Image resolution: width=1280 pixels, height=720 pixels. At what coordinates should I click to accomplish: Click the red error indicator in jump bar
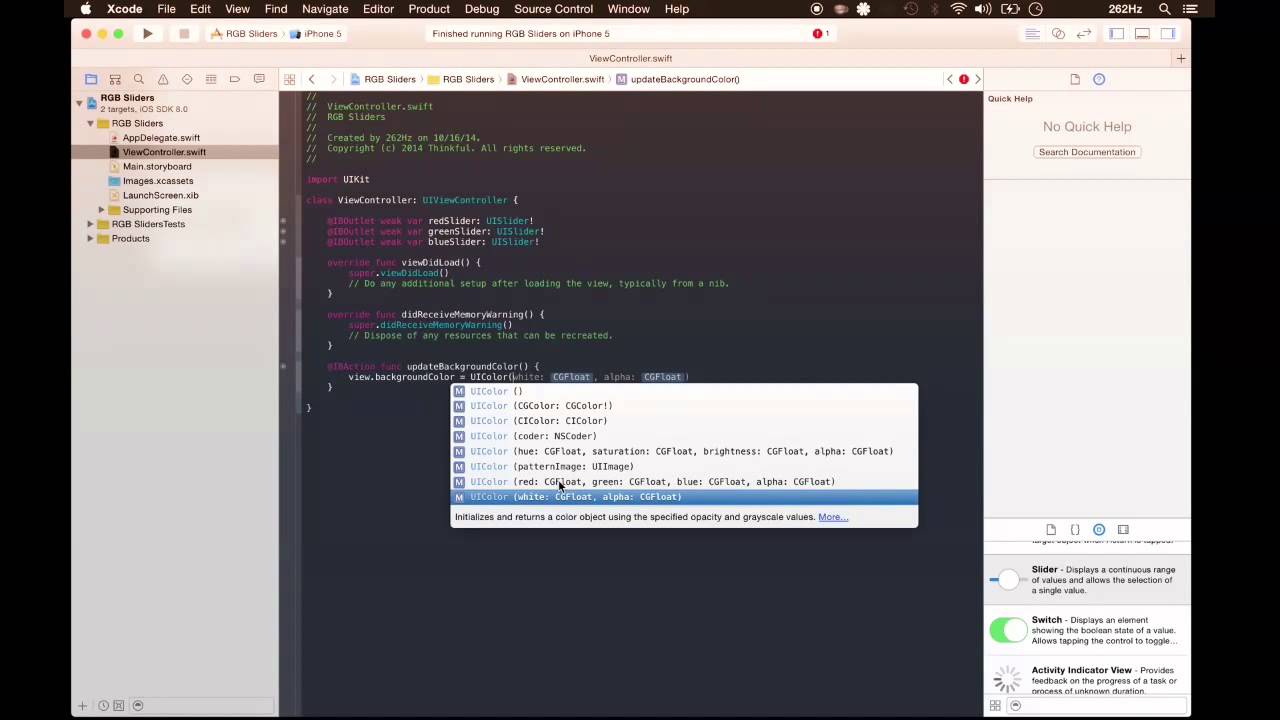point(964,79)
